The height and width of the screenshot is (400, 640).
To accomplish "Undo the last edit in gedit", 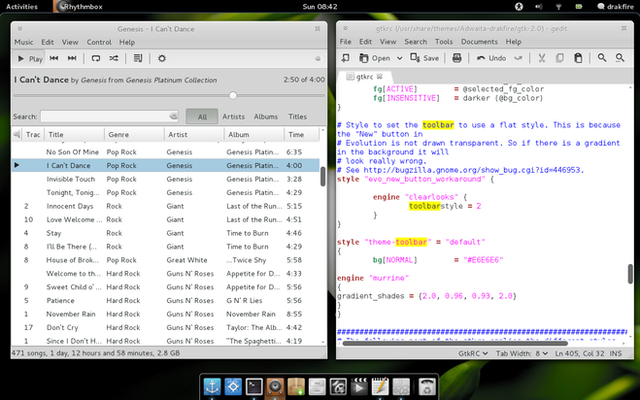I will click(491, 58).
